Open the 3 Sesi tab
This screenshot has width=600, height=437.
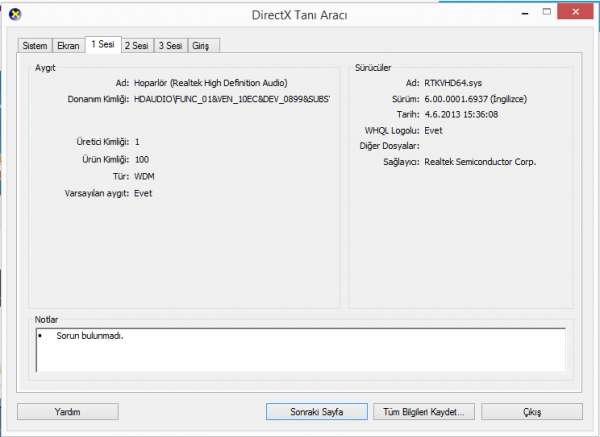(x=170, y=46)
